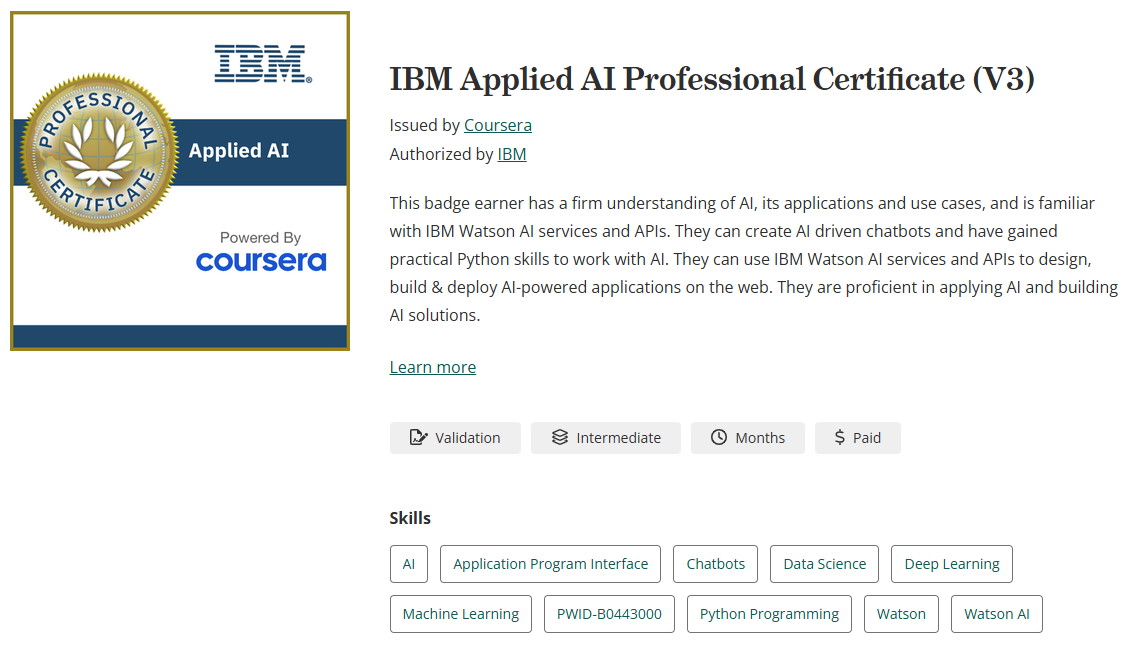Click the Intermediate layers icon
This screenshot has height=668, width=1126.
point(559,437)
